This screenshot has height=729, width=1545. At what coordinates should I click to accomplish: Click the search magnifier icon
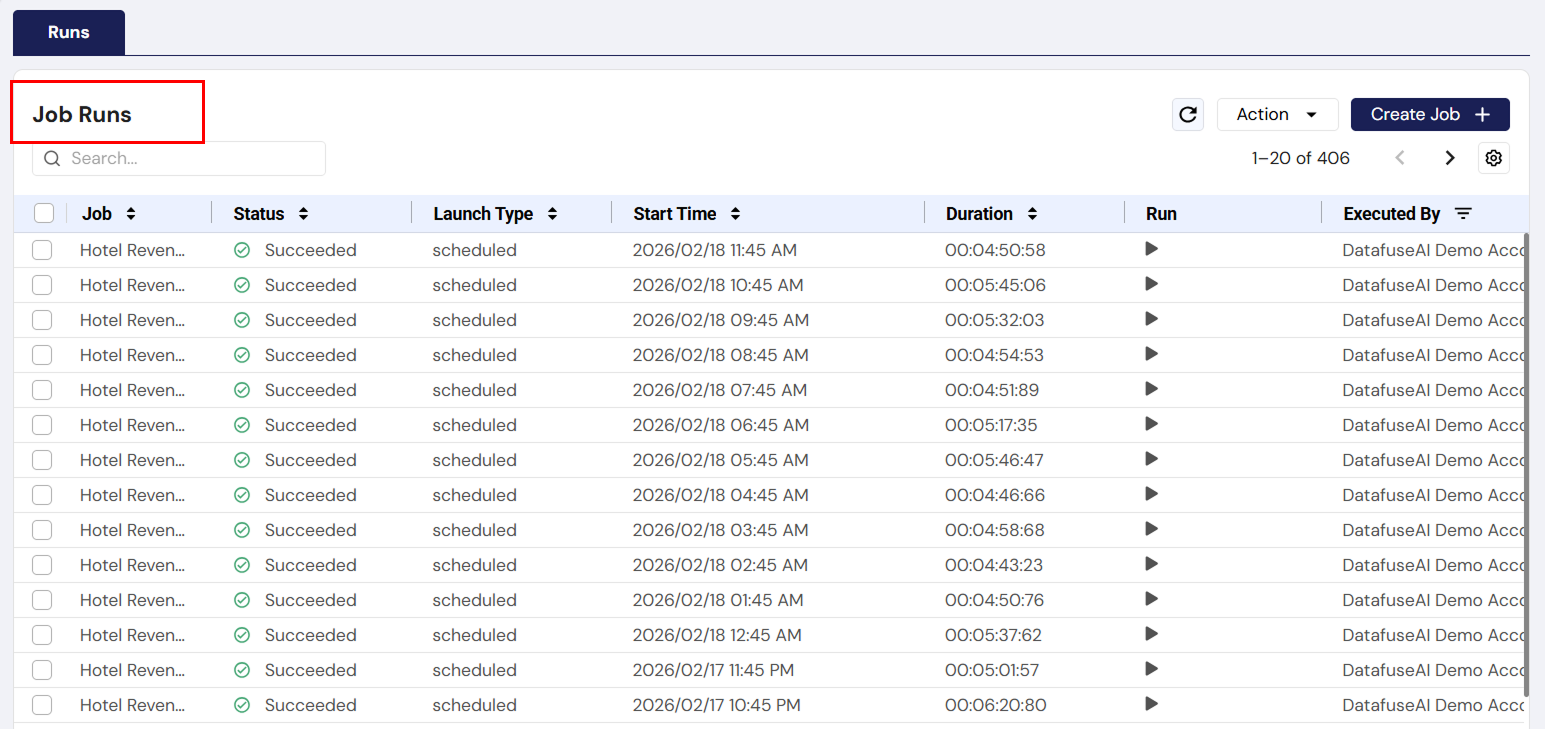[x=52, y=158]
